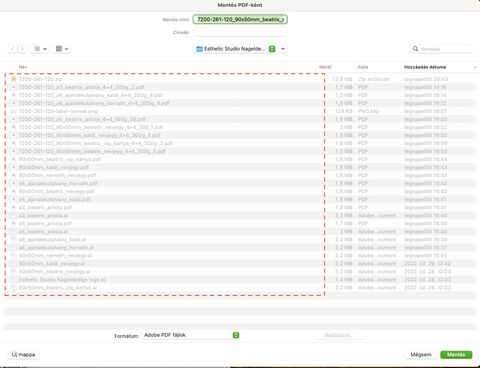480x368 pixels.
Task: Go forward with the right arrow
Action: coord(22,49)
